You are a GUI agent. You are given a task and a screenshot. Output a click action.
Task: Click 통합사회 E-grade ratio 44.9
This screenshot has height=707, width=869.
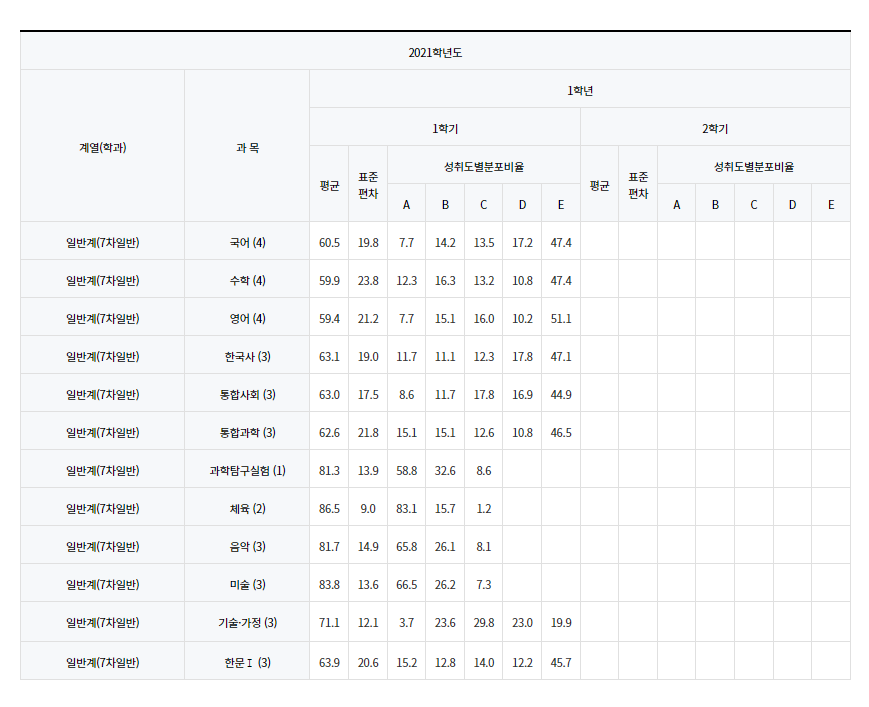coord(561,395)
